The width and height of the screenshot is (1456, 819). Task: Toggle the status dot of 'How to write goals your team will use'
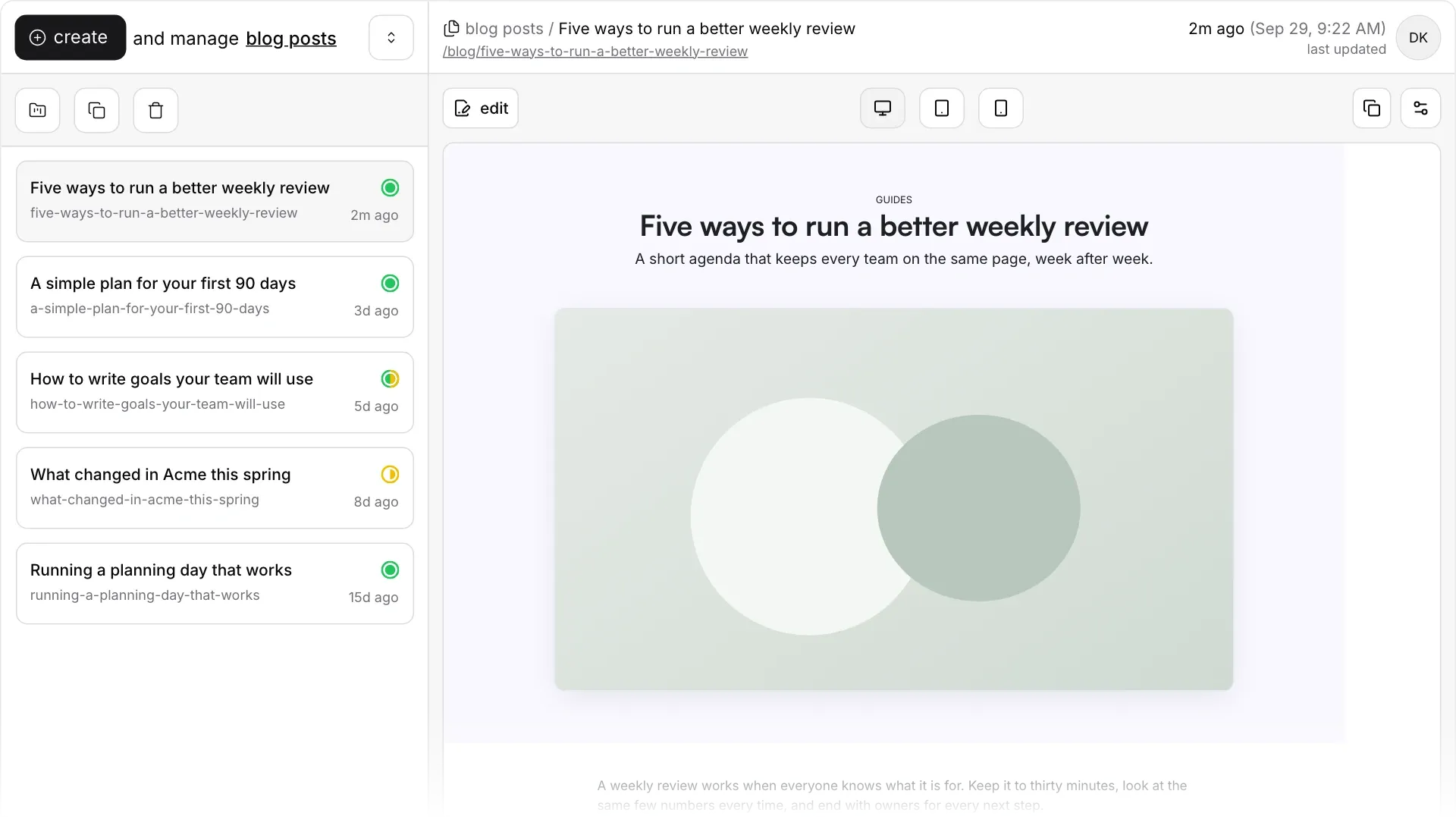click(x=390, y=379)
